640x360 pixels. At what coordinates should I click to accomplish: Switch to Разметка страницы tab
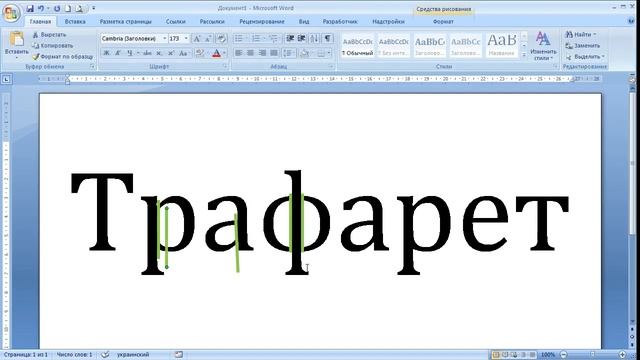tap(126, 22)
